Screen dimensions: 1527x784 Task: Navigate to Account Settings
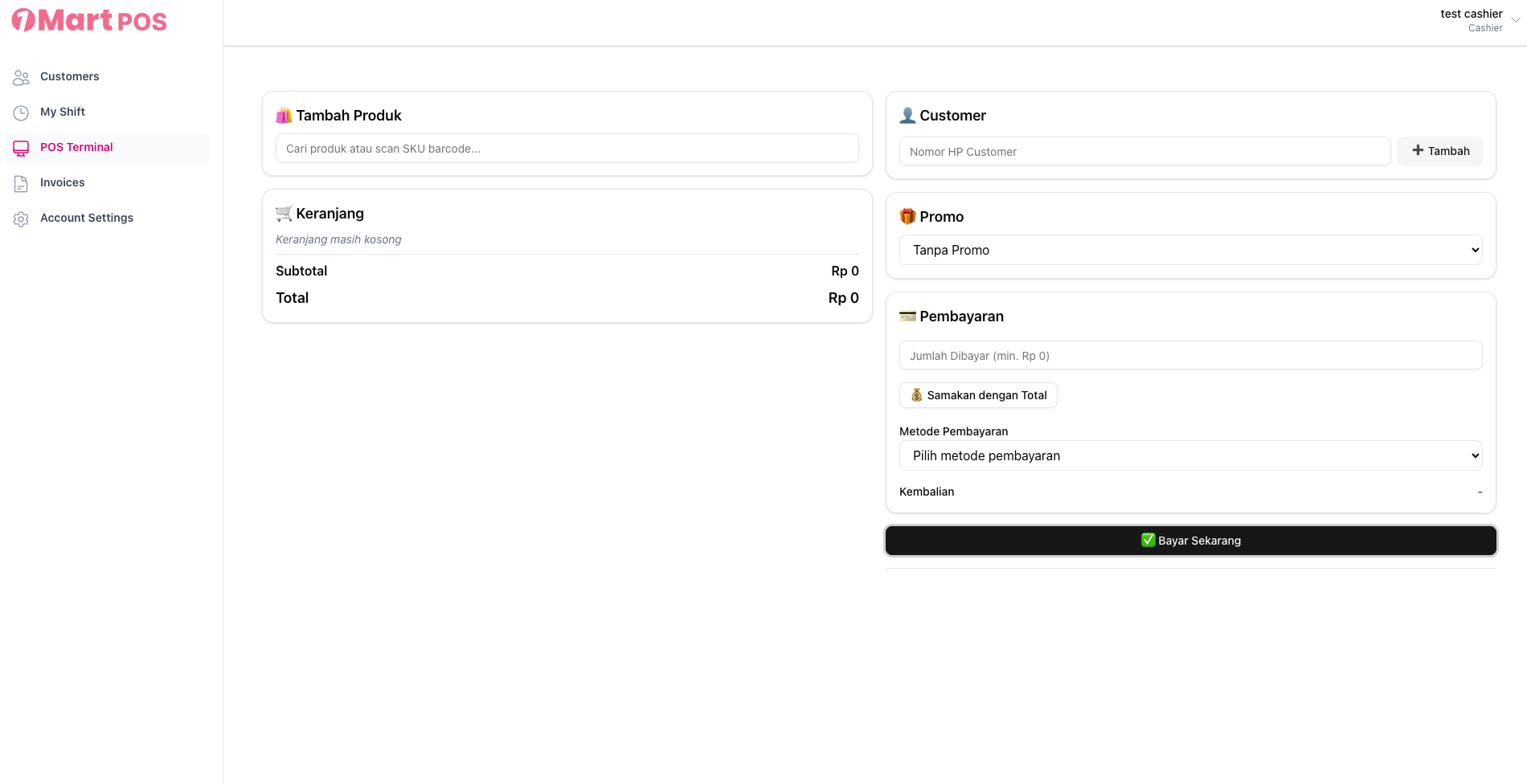tap(87, 218)
